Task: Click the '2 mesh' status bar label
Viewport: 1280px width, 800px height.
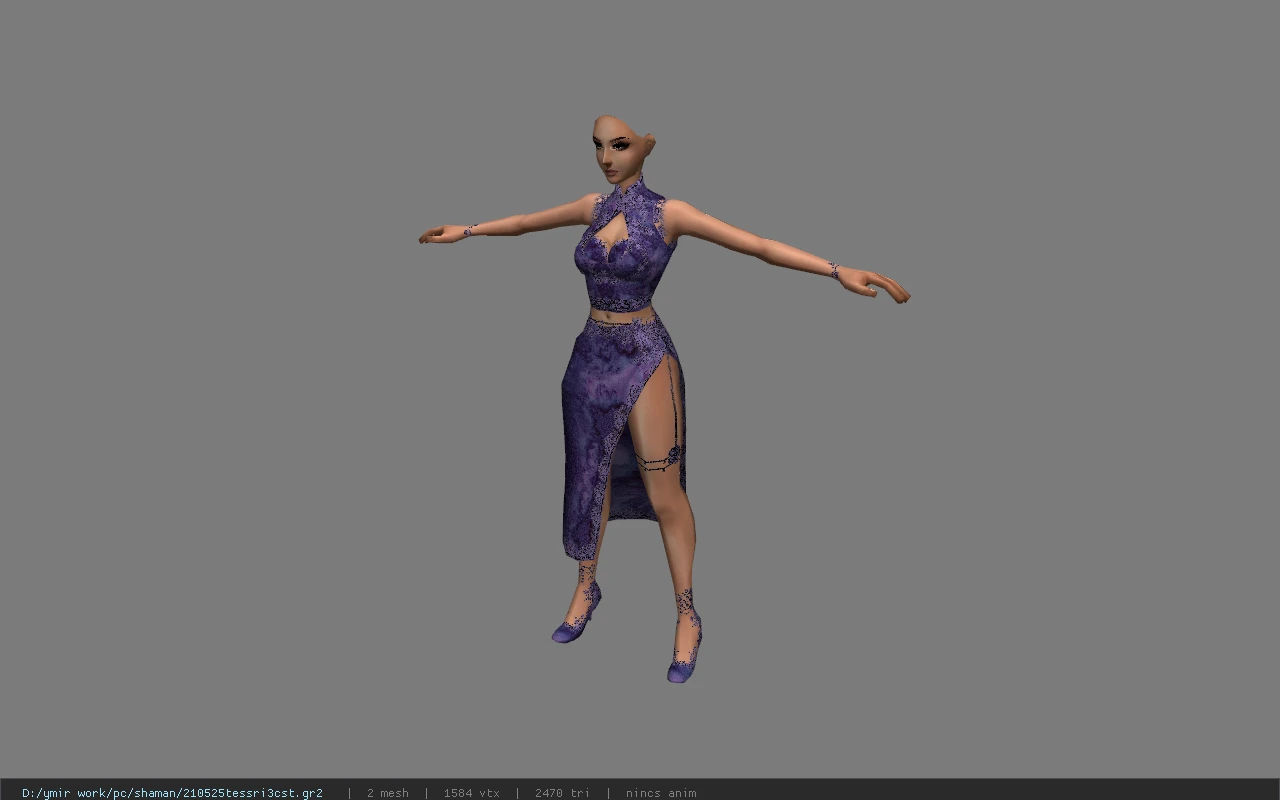Action: click(387, 792)
